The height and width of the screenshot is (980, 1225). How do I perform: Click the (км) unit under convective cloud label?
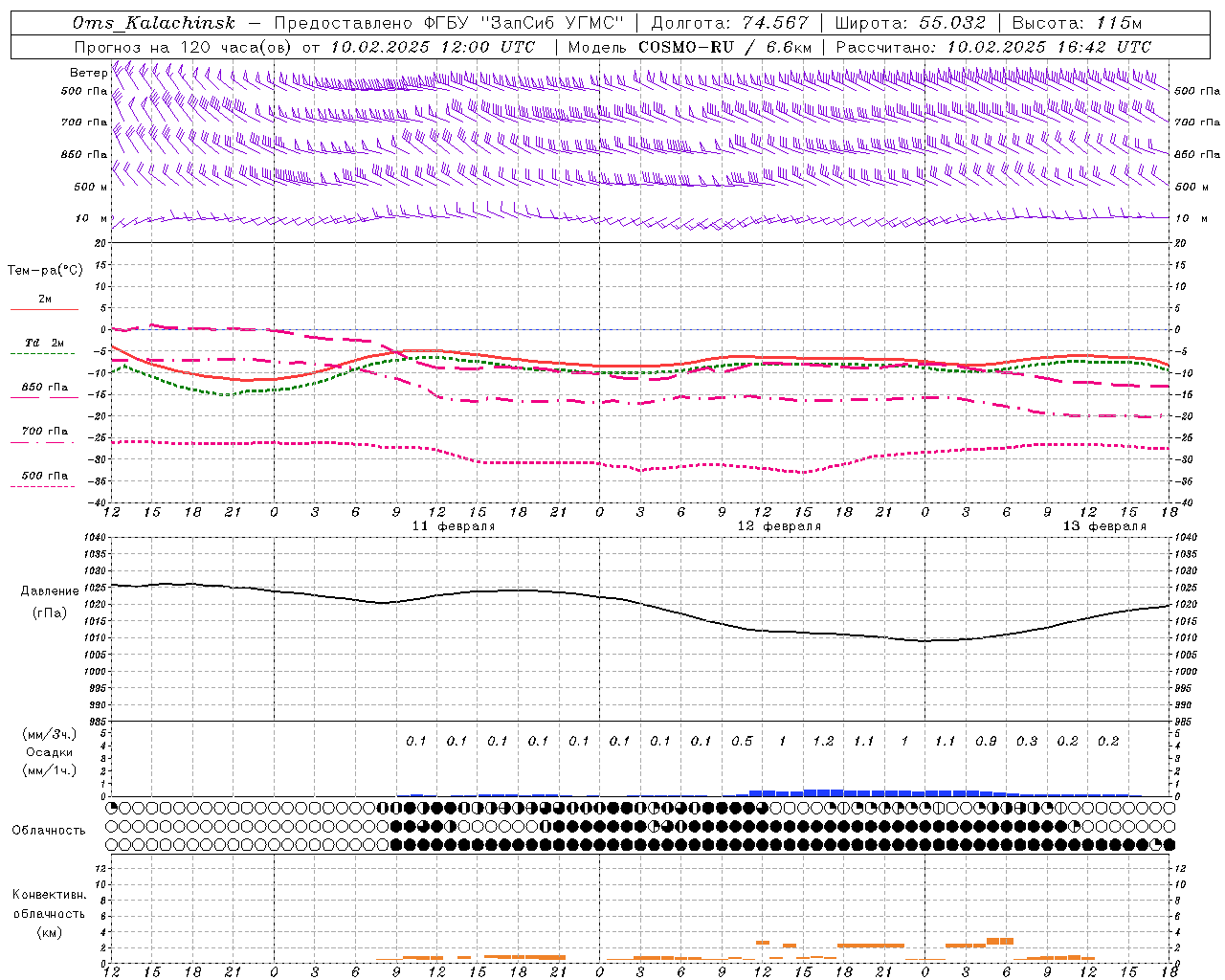(49, 932)
